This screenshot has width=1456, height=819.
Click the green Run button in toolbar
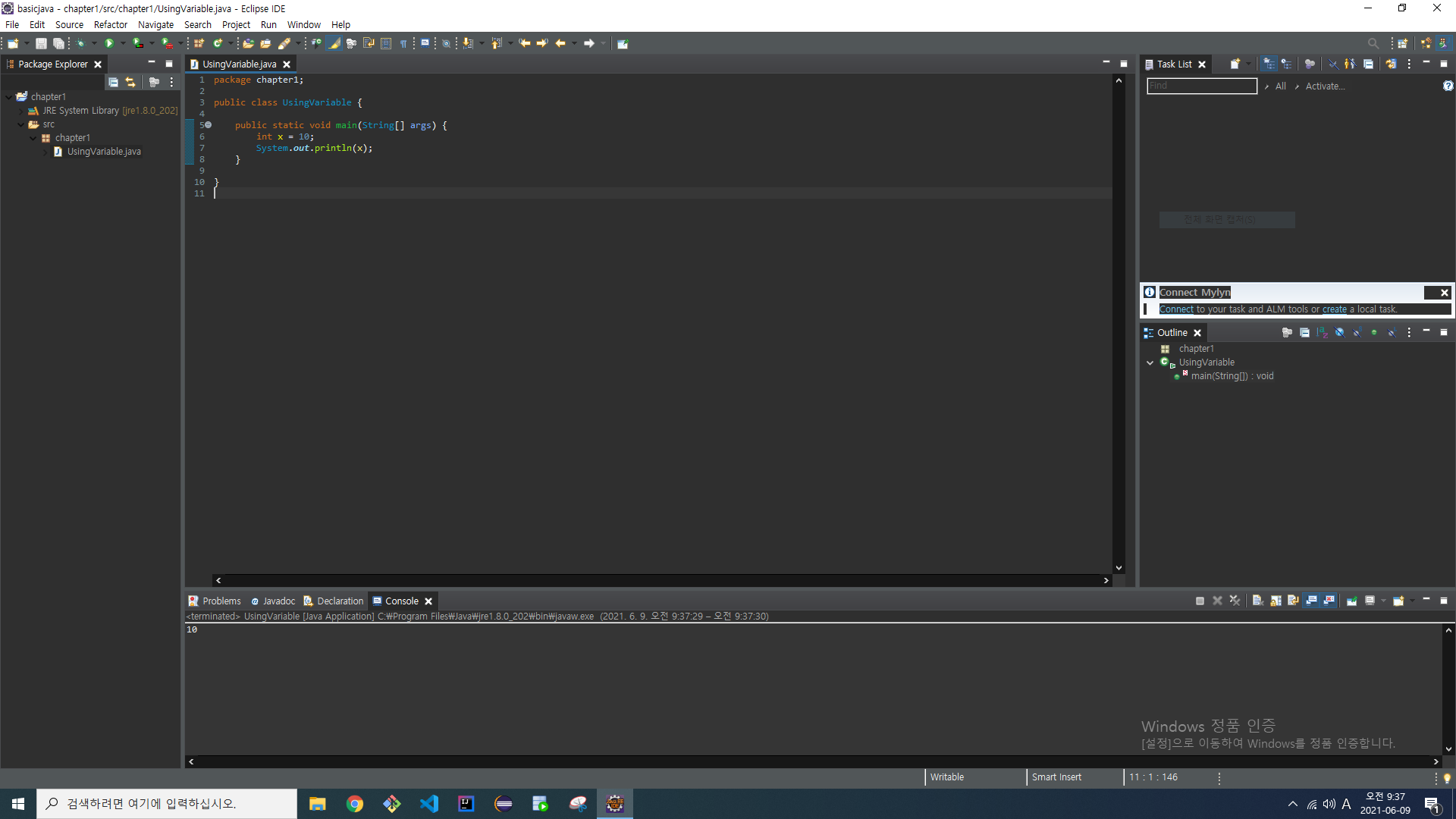[x=109, y=43]
